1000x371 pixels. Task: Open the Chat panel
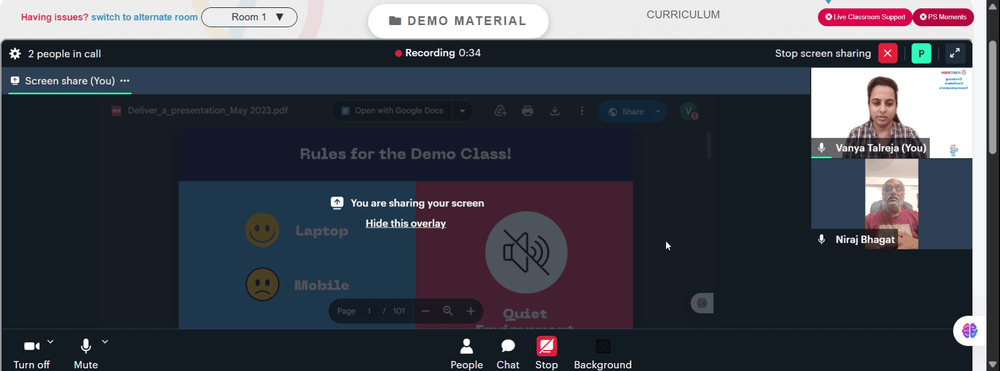[x=508, y=354]
